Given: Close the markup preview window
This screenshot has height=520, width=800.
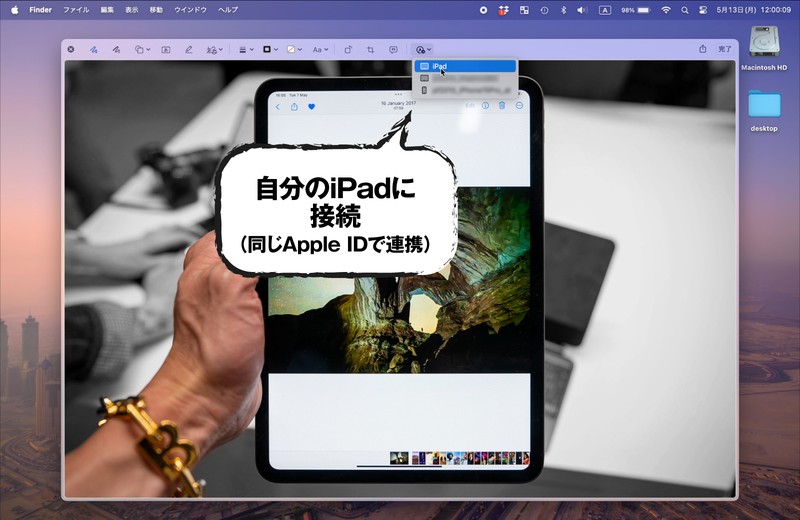Looking at the screenshot, I should click(71, 49).
